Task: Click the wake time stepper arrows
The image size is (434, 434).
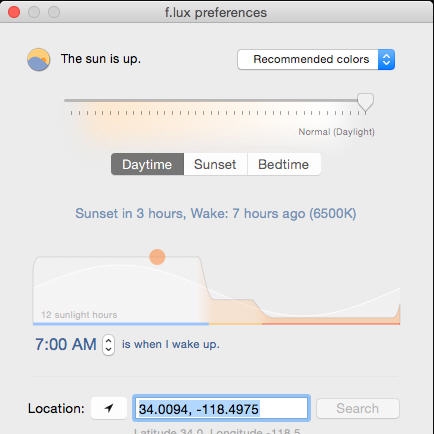Action: (108, 345)
